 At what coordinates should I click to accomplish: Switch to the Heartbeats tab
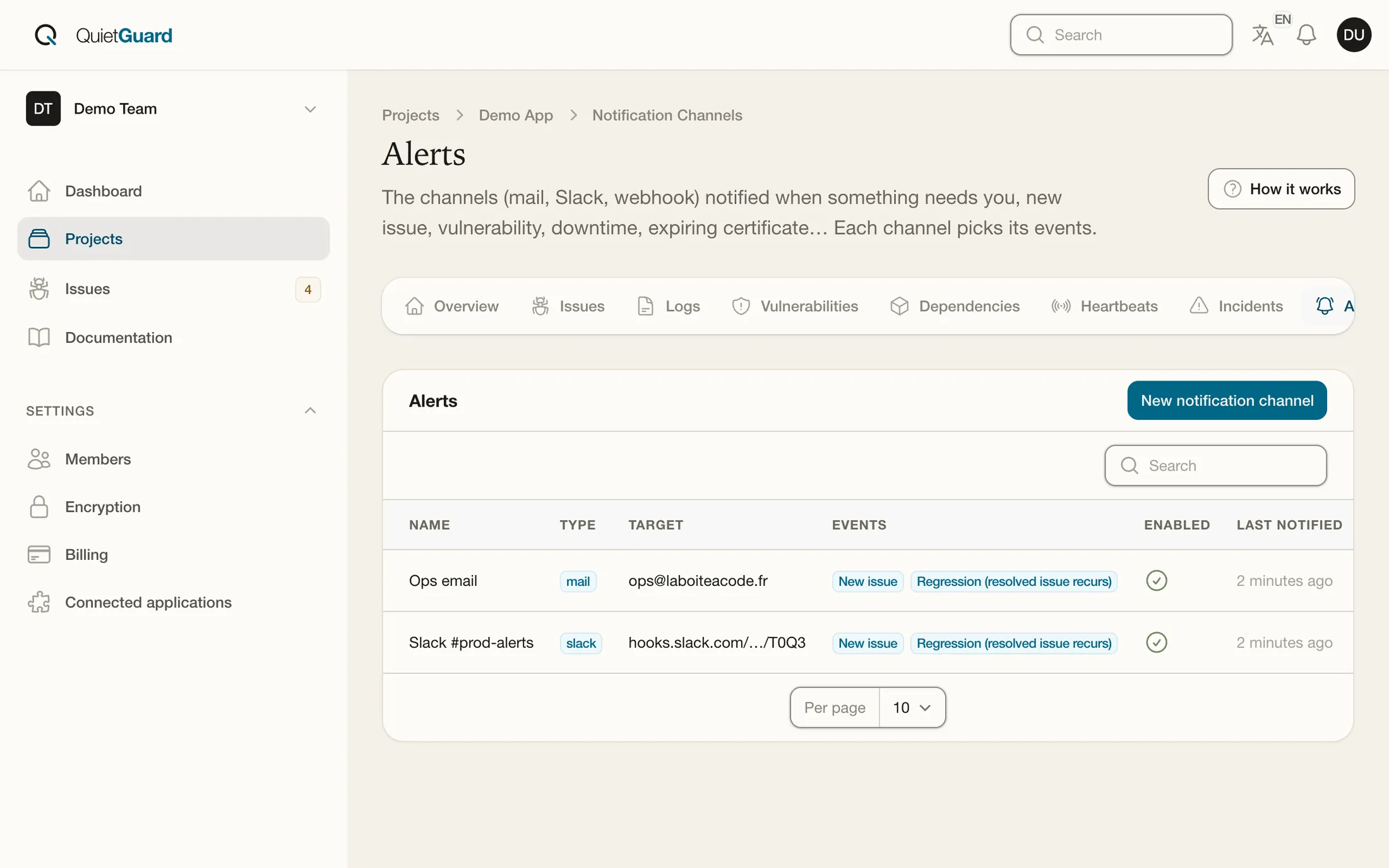1105,306
